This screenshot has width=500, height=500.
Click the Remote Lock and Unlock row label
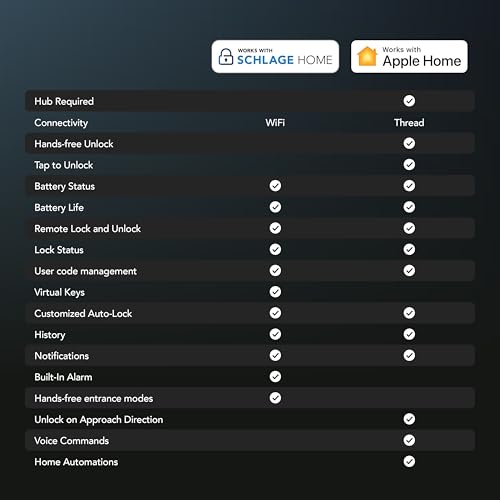[88, 229]
